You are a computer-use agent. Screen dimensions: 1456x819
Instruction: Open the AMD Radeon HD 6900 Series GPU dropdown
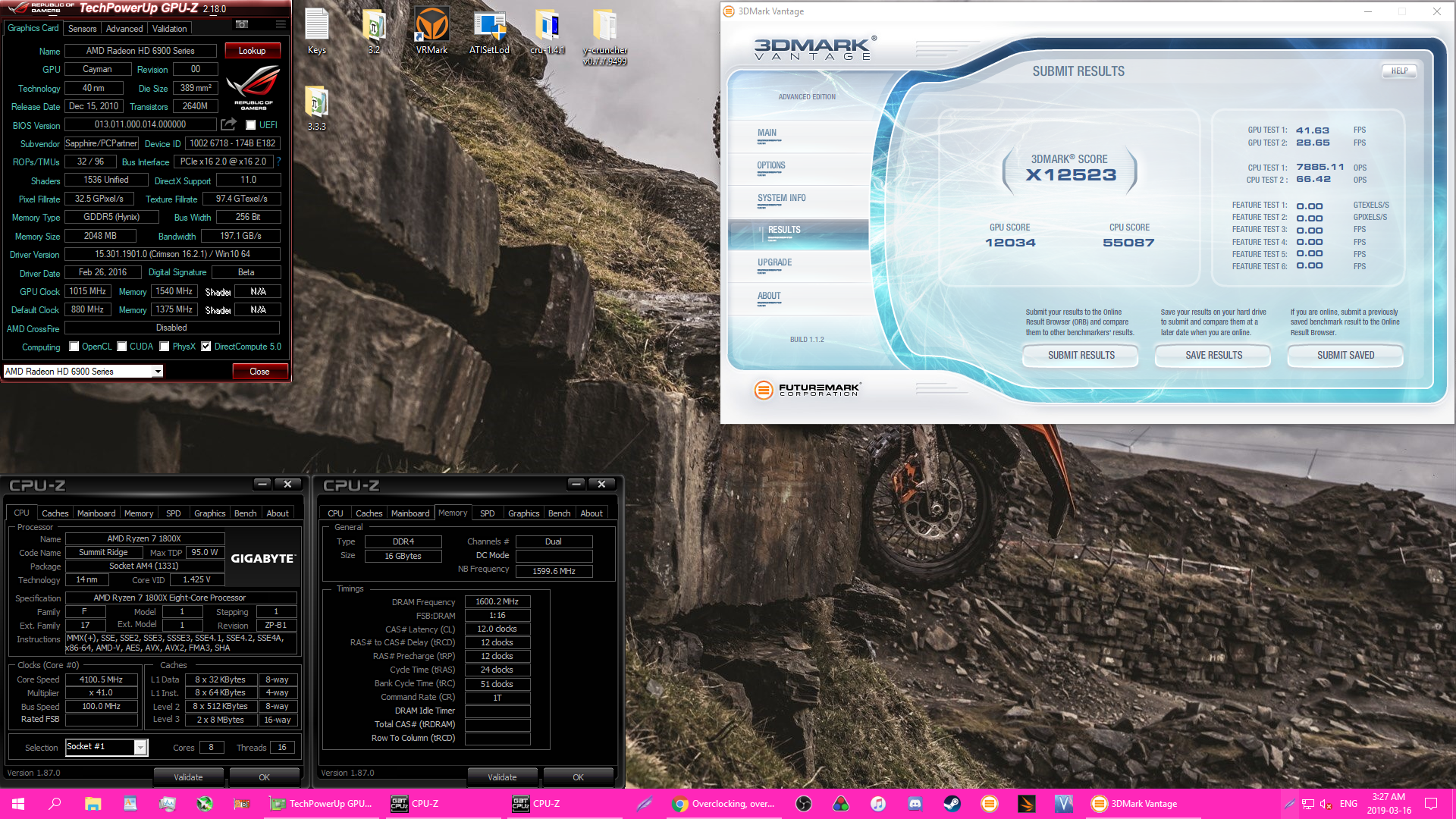click(83, 372)
